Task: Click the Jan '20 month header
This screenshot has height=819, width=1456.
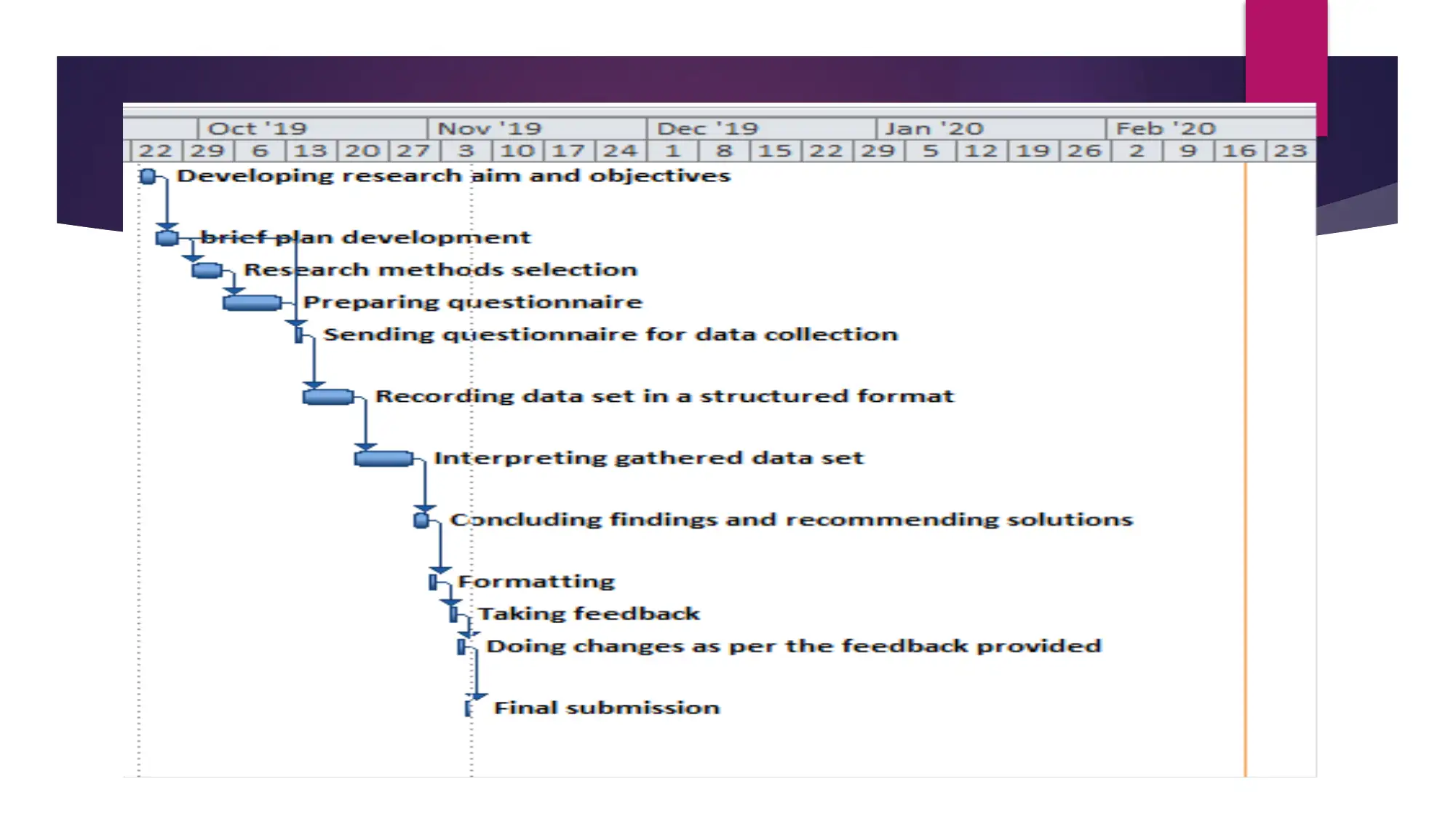Action: pyautogui.click(x=991, y=129)
